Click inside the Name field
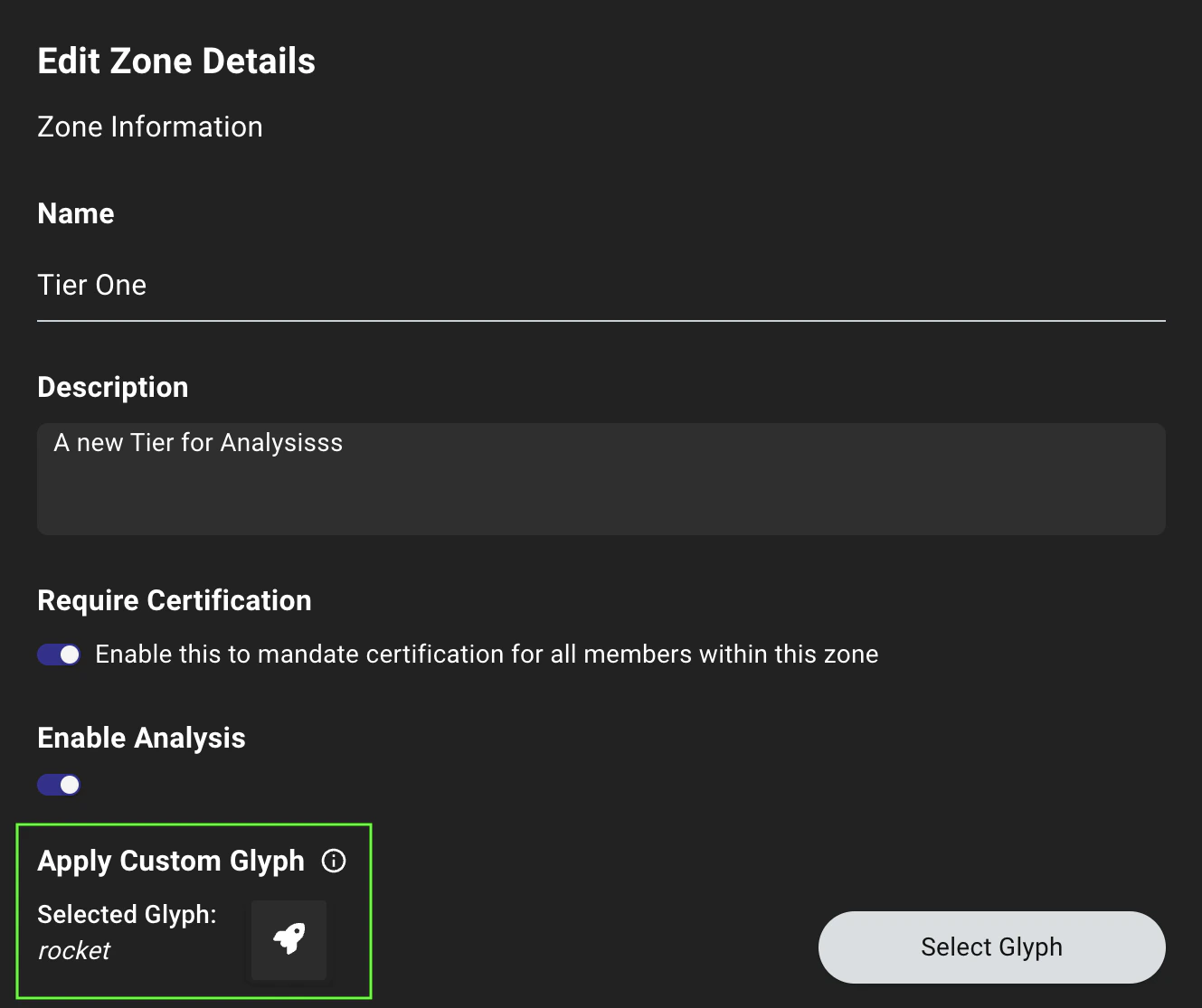This screenshot has height=1008, width=1202. [x=362, y=285]
